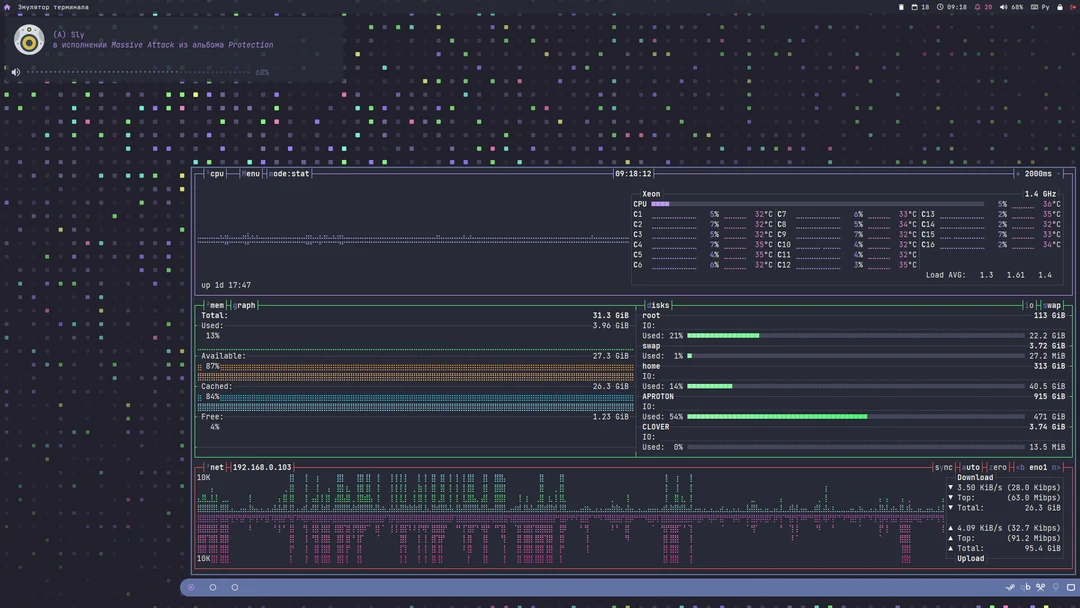Viewport: 1080px width, 608px height.
Task: Click the lock icon in the status bar
Action: pyautogui.click(x=1060, y=5)
